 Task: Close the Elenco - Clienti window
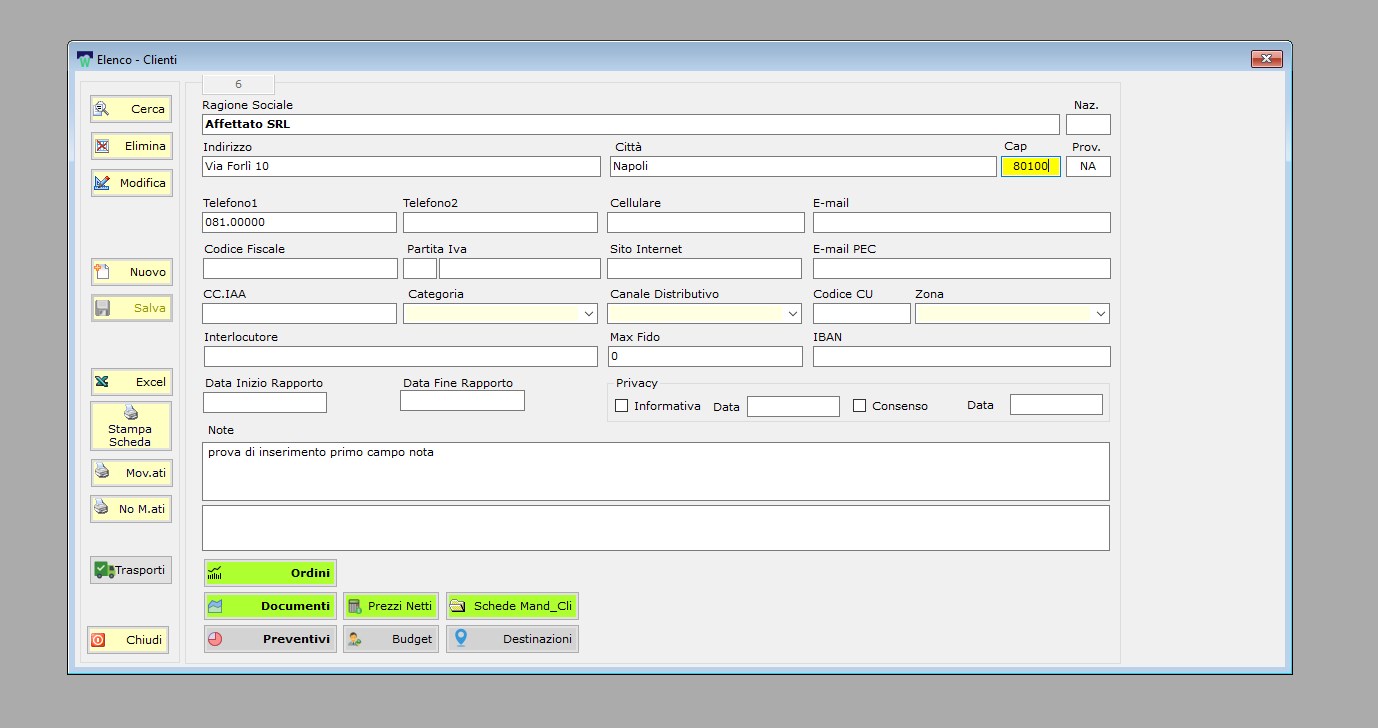tap(1267, 59)
